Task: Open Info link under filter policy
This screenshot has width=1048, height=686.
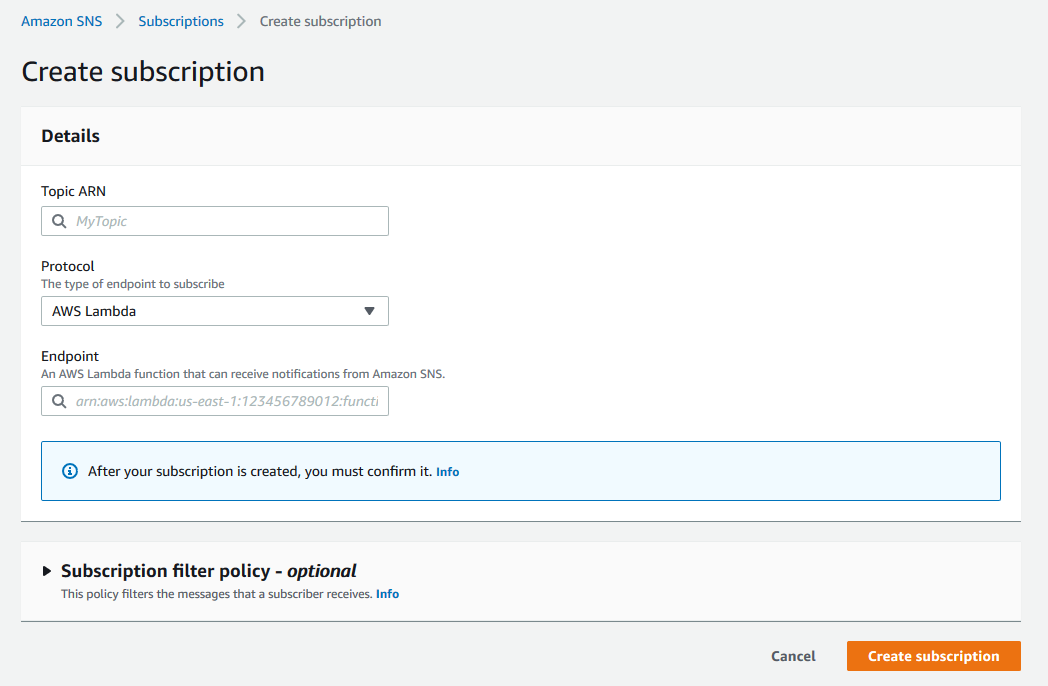Action: point(387,594)
